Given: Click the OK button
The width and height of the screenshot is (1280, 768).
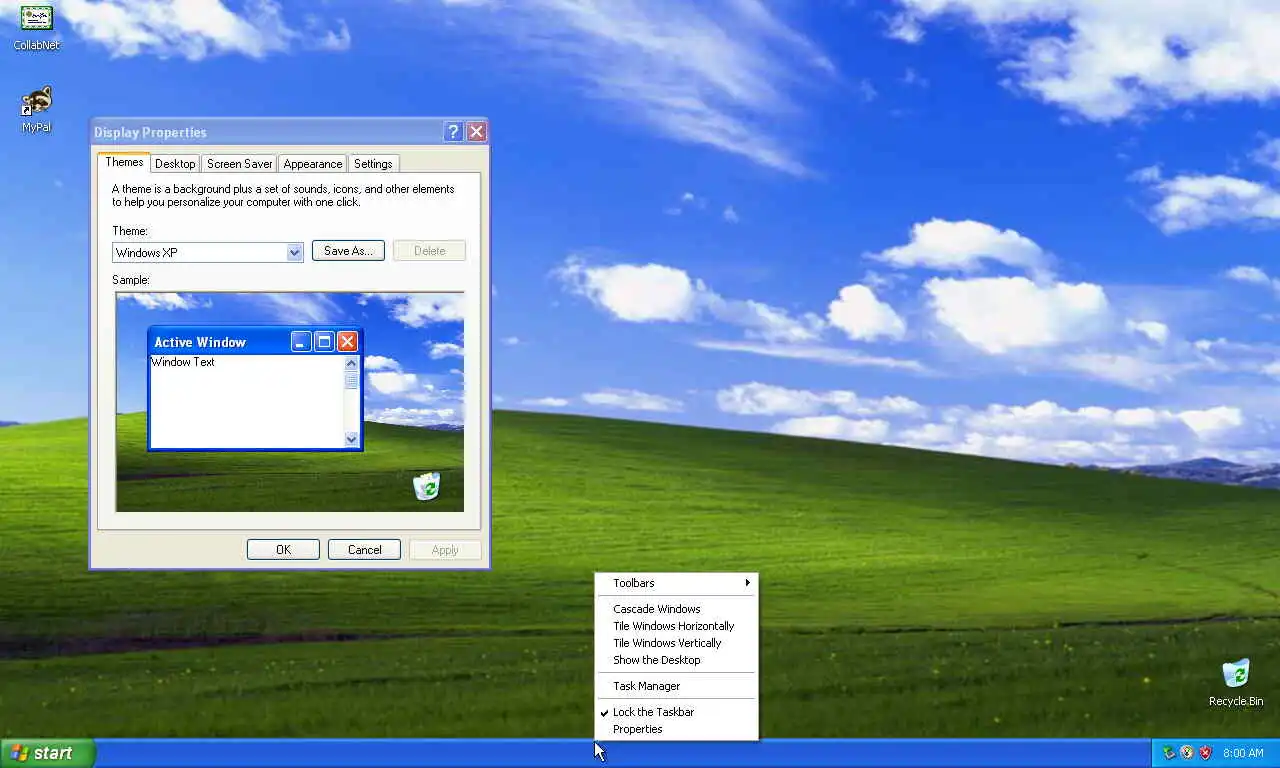Looking at the screenshot, I should [283, 550].
